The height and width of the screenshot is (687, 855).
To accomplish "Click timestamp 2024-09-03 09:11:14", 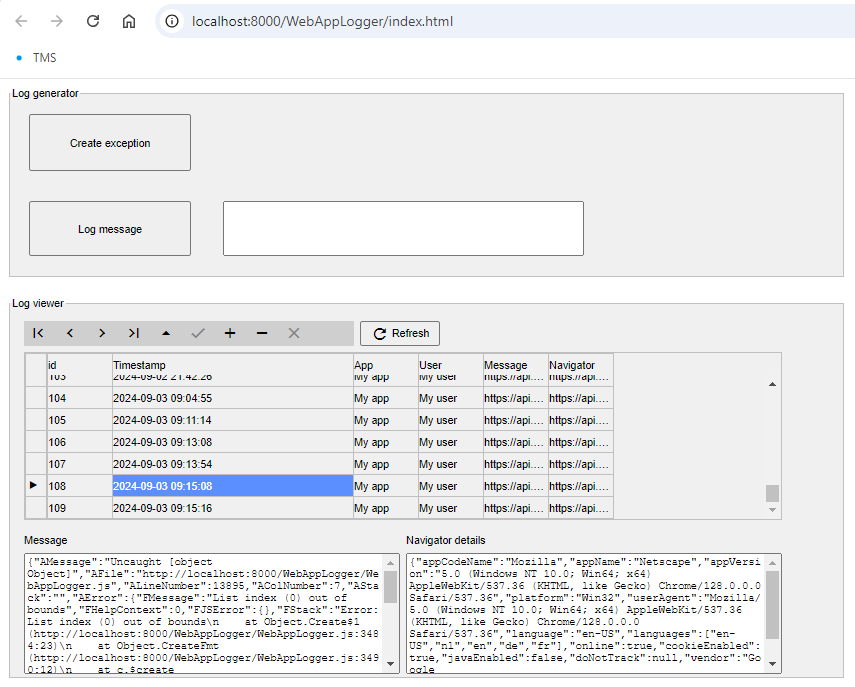I will click(x=232, y=420).
